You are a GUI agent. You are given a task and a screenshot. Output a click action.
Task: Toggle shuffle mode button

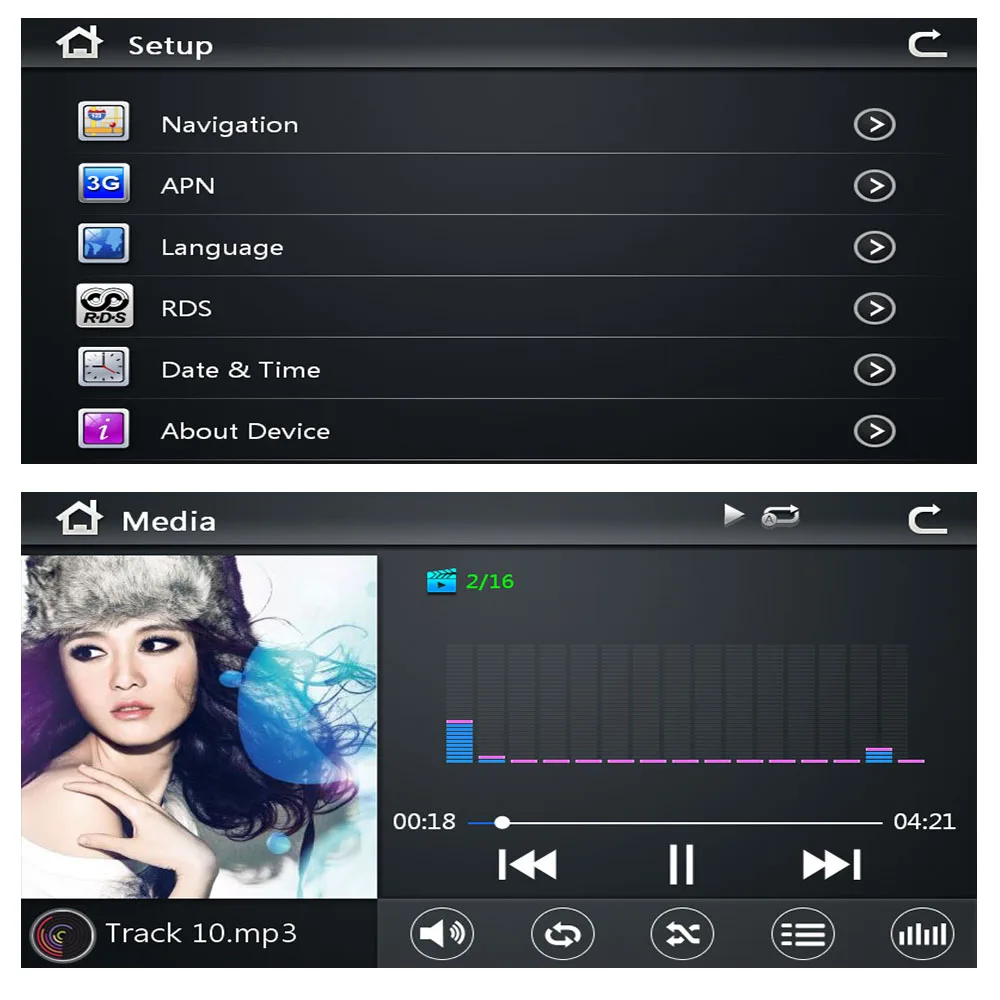pyautogui.click(x=682, y=934)
